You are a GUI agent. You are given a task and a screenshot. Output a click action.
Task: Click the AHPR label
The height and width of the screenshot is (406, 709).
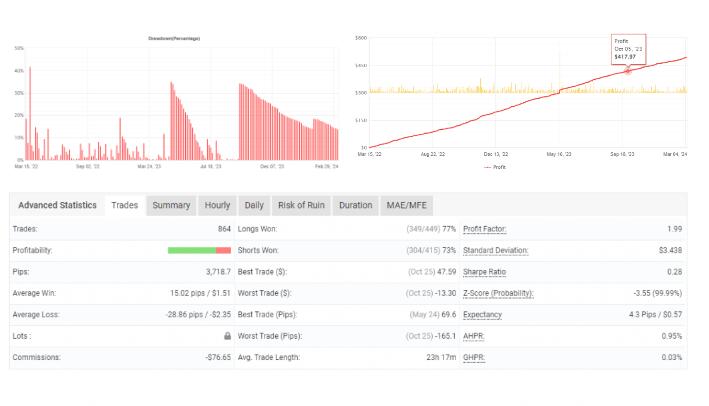(474, 336)
